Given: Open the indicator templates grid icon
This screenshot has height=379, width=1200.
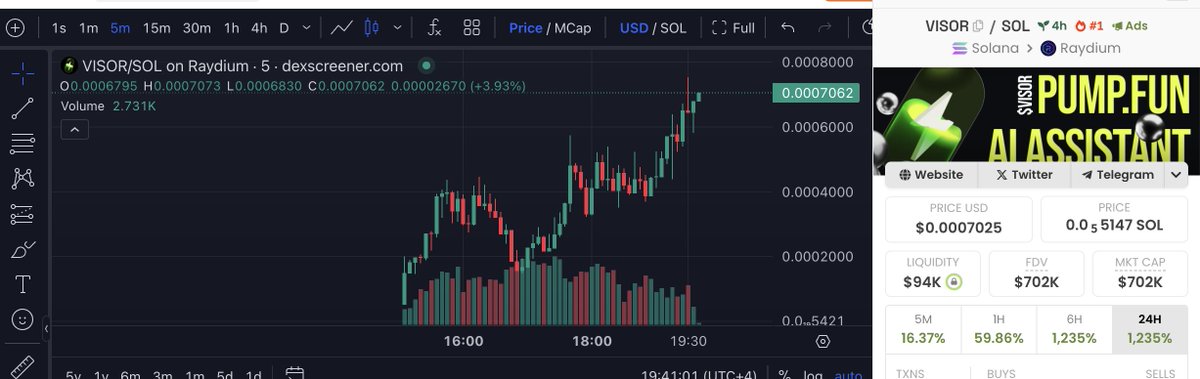Looking at the screenshot, I should tap(472, 28).
